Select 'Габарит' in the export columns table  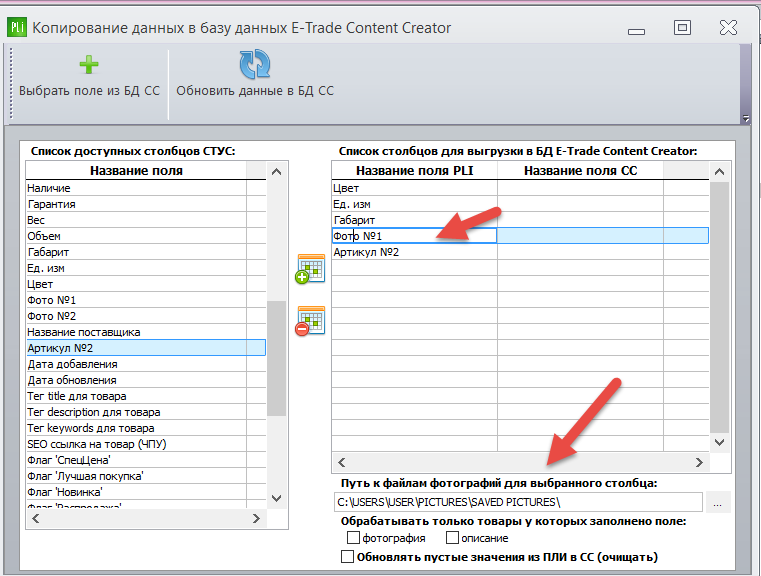click(414, 220)
